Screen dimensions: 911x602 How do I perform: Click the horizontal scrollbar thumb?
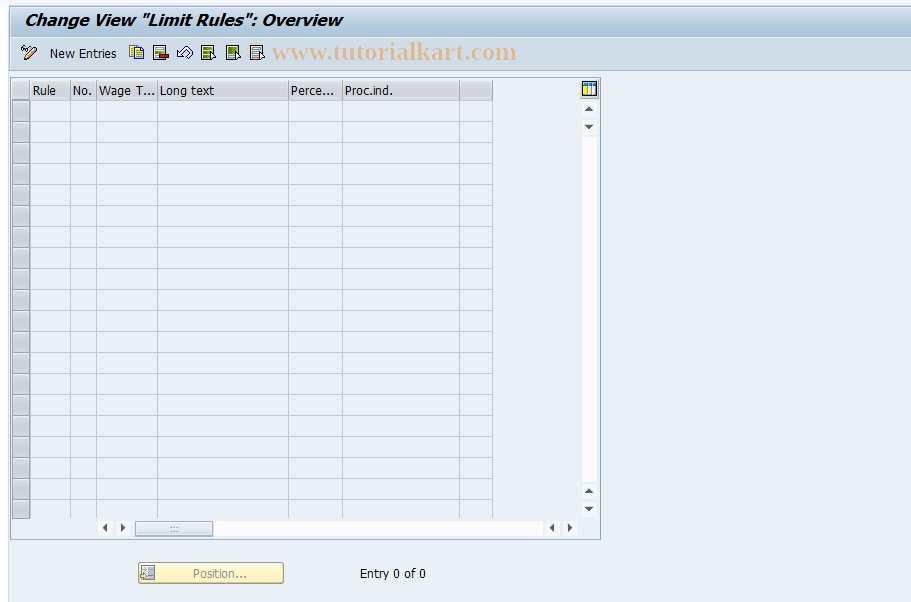(174, 528)
